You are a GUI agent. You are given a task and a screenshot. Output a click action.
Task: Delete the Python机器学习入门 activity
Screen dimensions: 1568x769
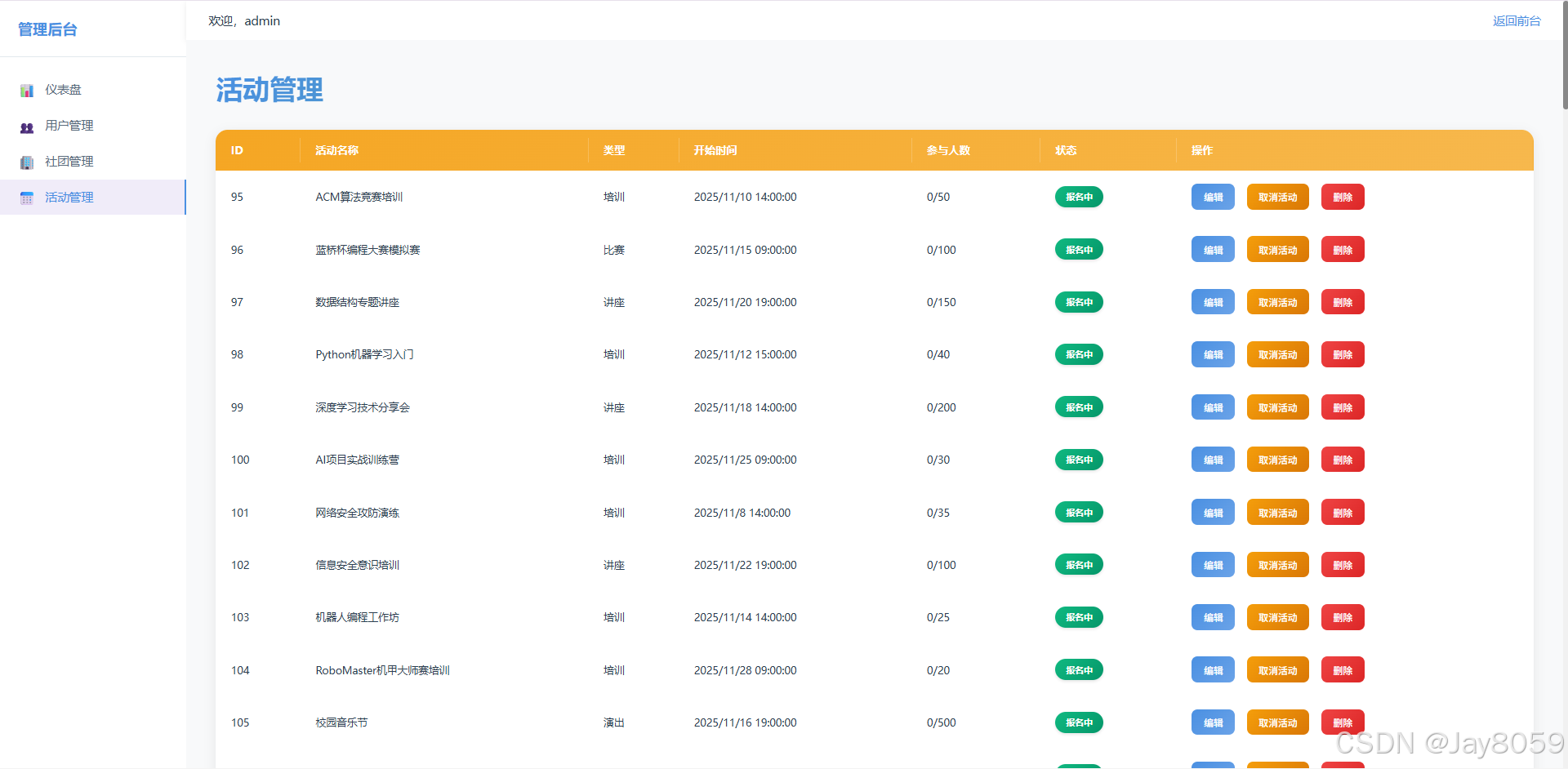[1343, 354]
